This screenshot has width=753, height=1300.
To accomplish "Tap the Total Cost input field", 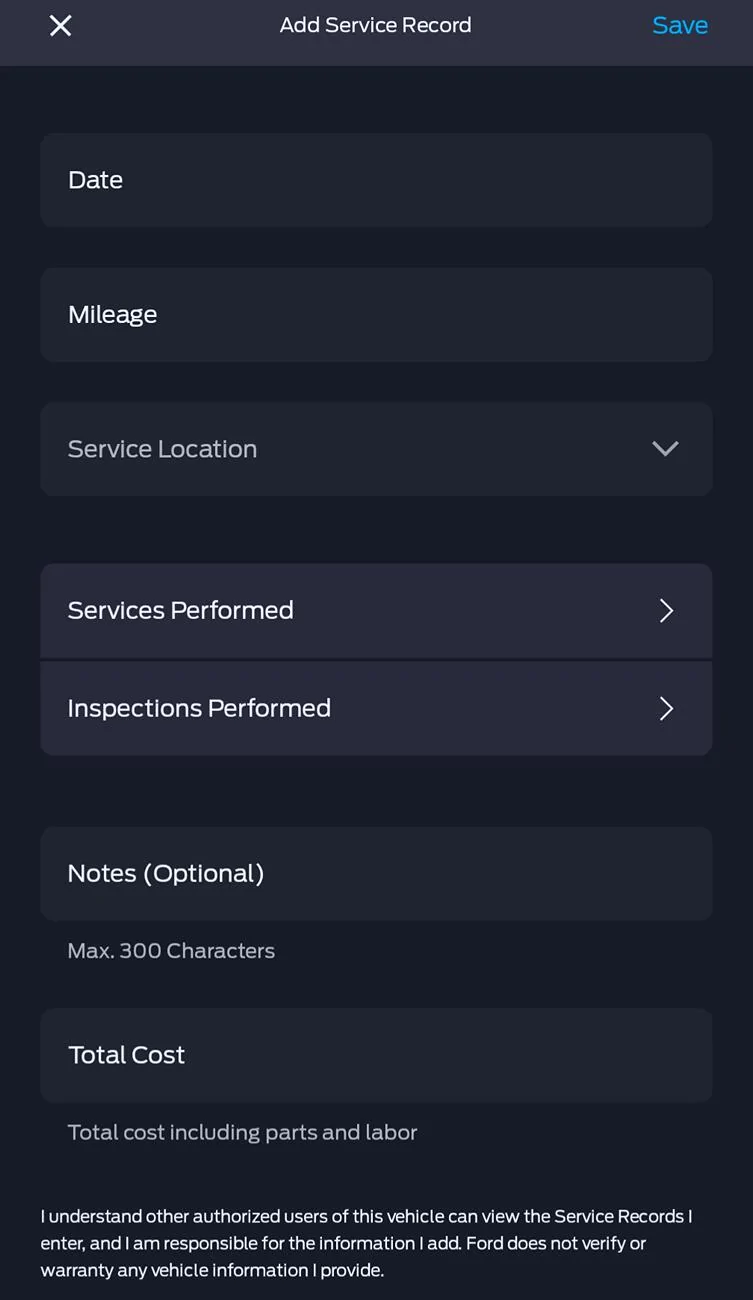I will pyautogui.click(x=376, y=1055).
